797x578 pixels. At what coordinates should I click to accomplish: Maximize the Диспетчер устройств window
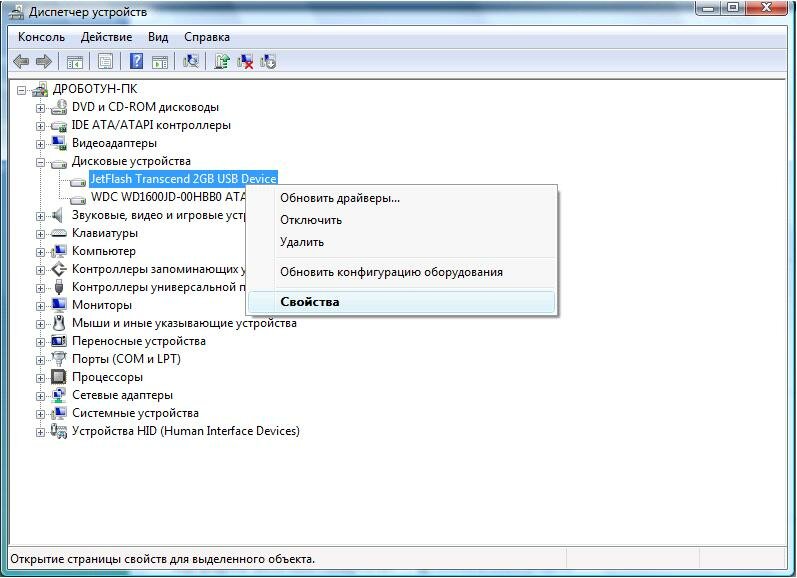click(733, 8)
